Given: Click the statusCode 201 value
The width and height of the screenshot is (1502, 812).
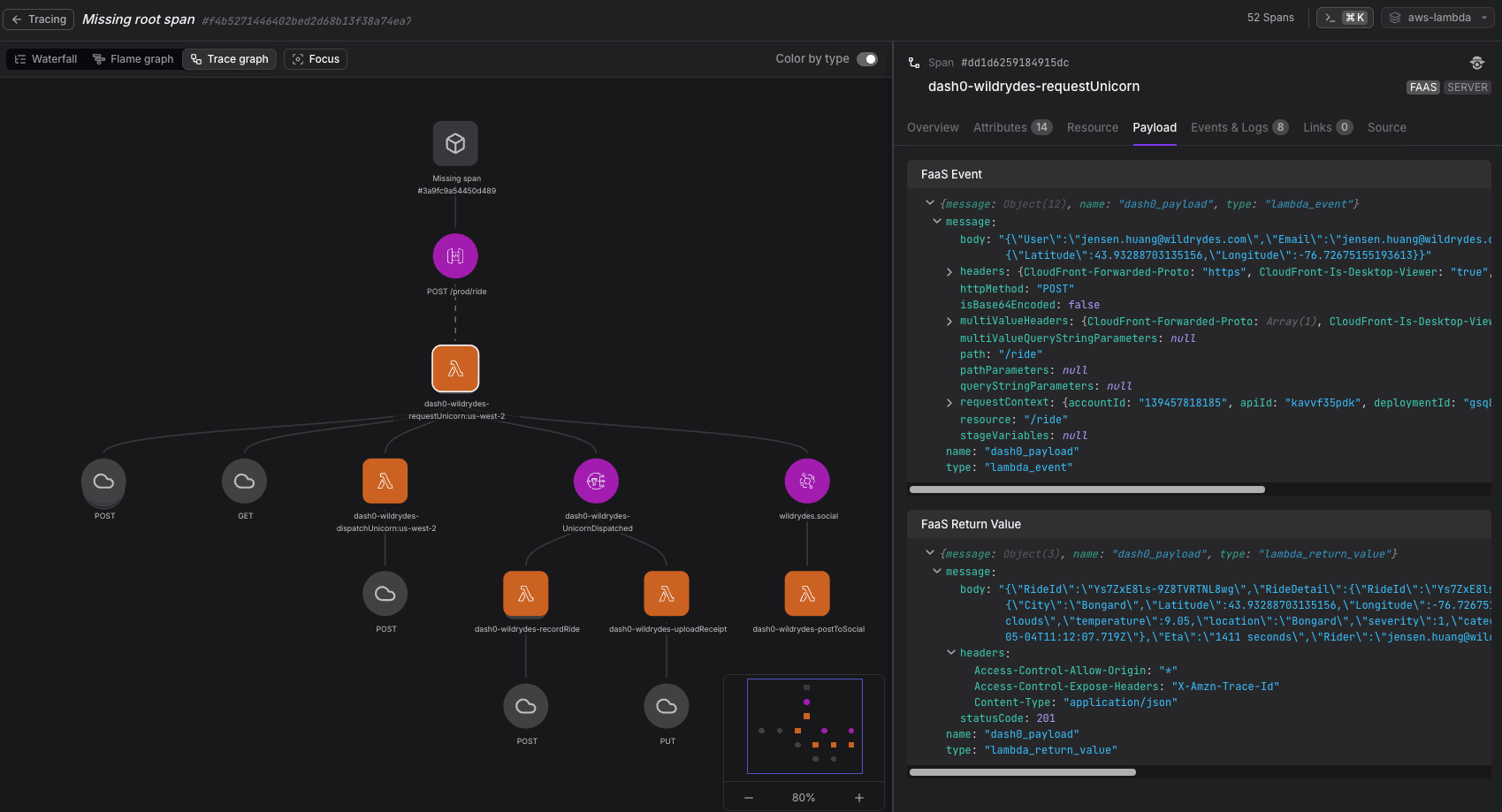Looking at the screenshot, I should [1046, 718].
